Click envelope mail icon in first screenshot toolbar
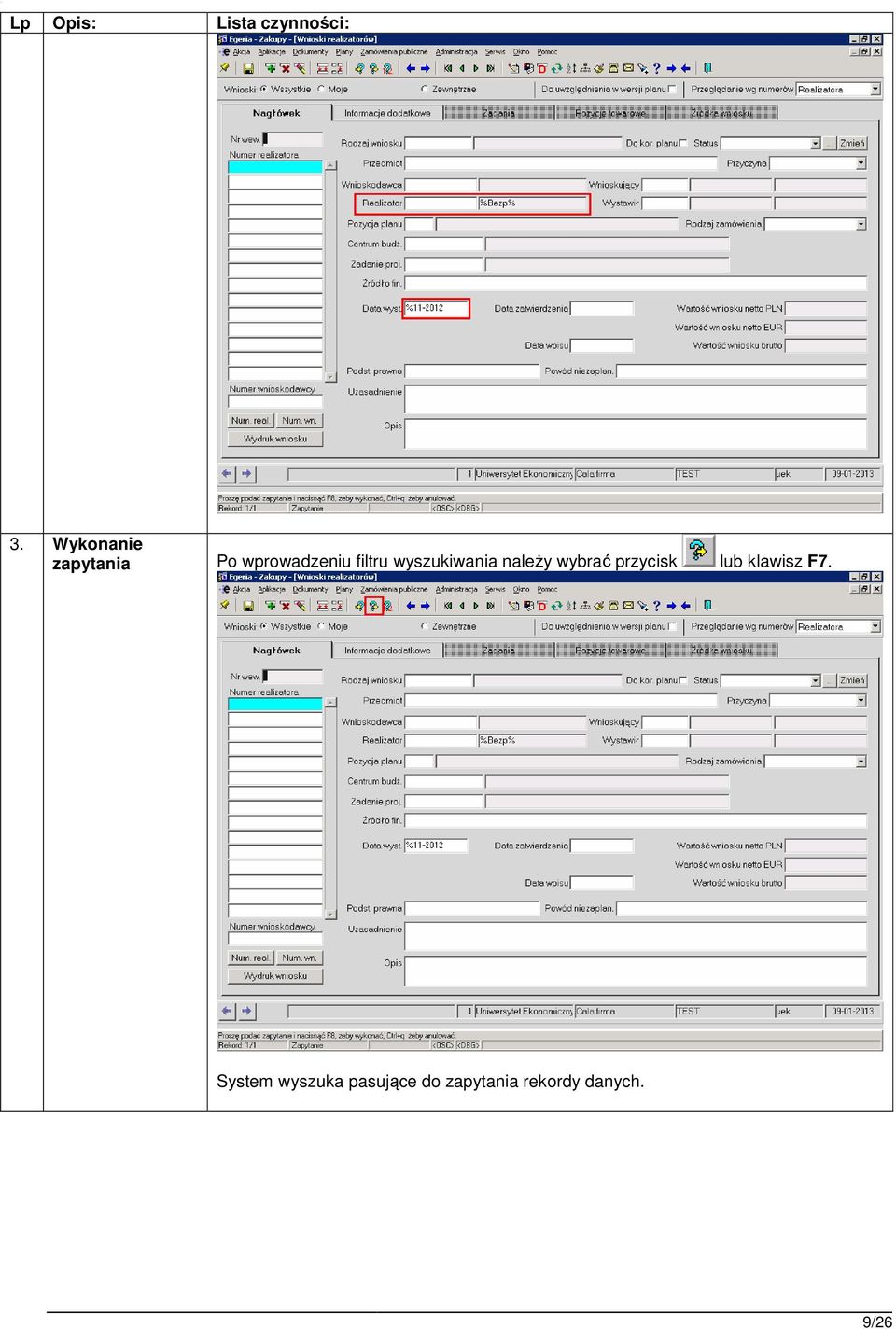The image size is (896, 1329). (x=629, y=68)
